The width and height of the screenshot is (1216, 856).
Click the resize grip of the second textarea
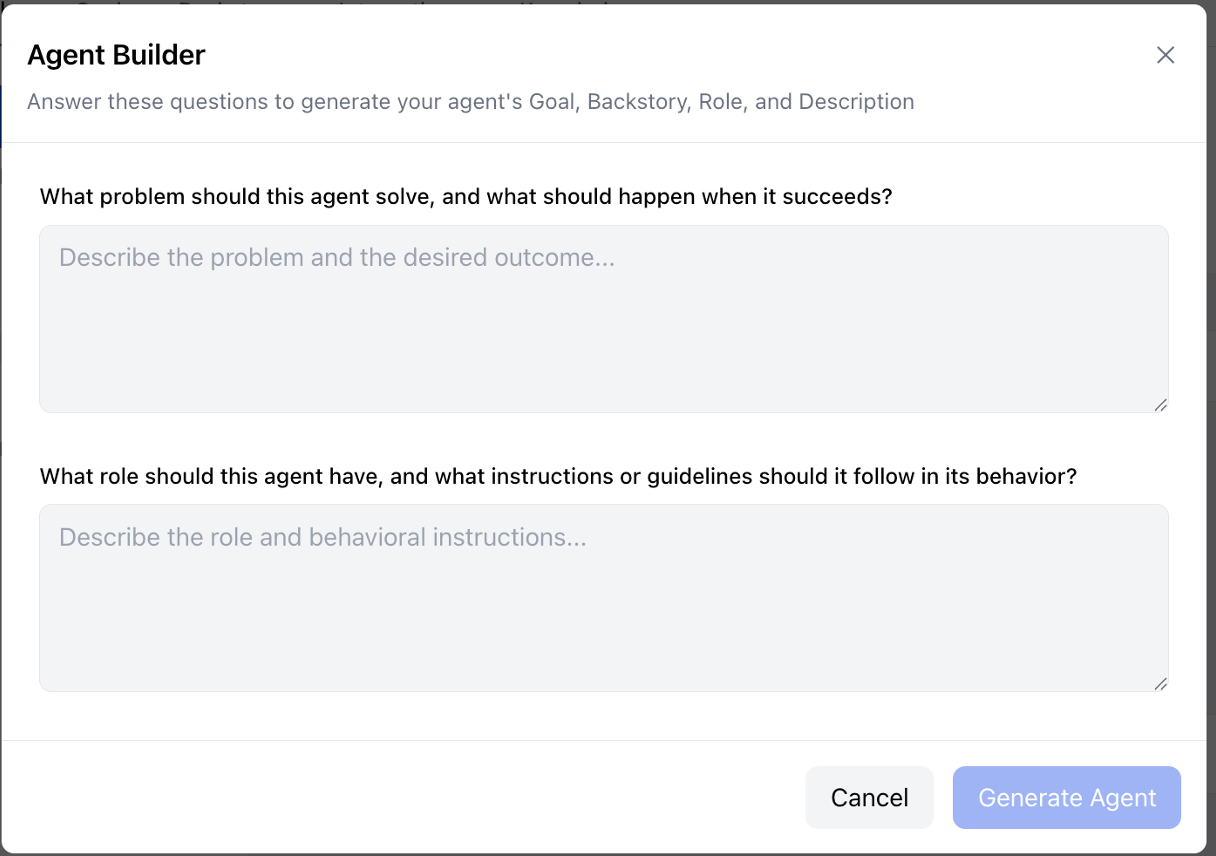pos(1162,685)
